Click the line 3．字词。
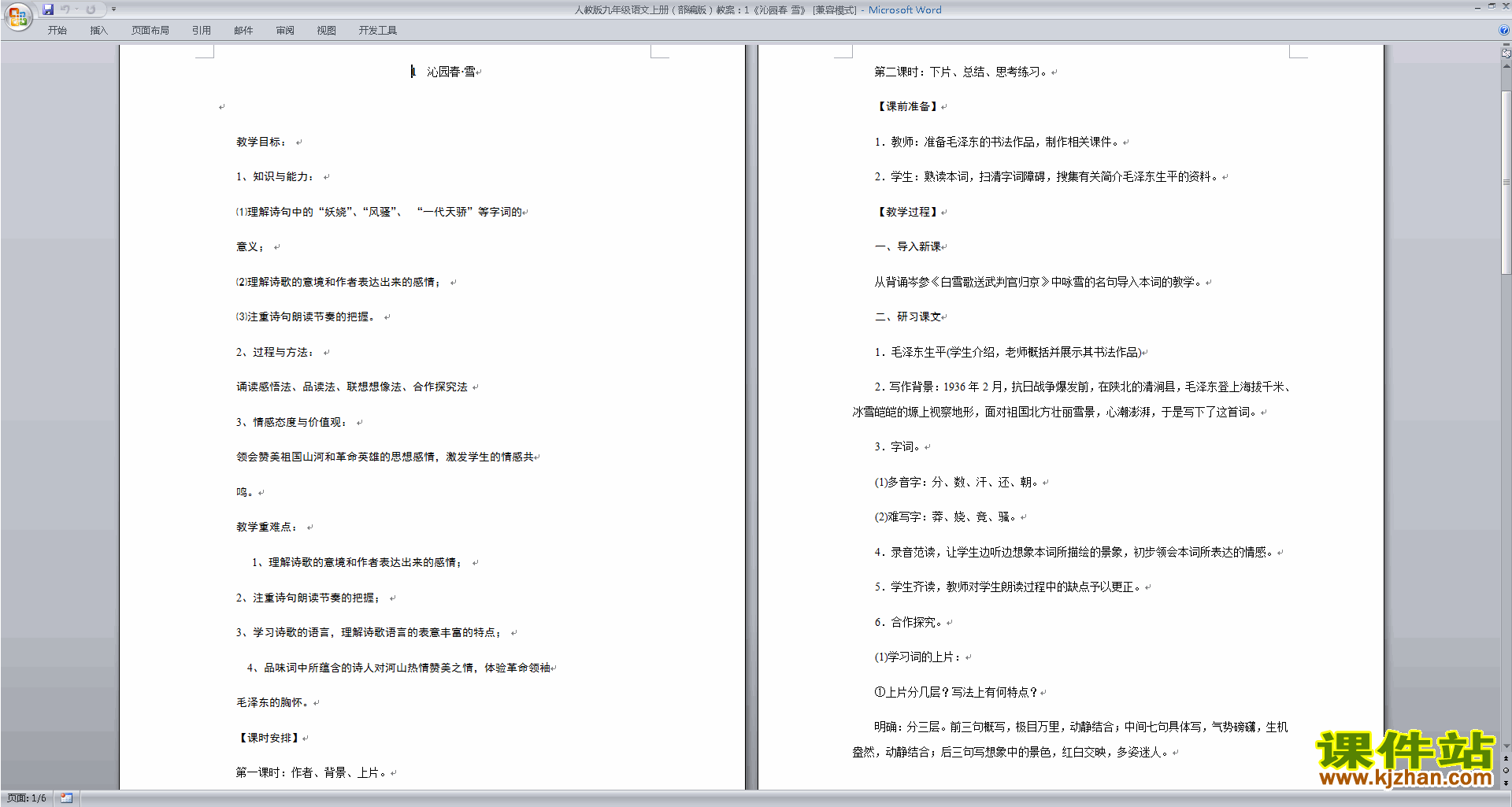This screenshot has width=1512, height=807. click(898, 447)
